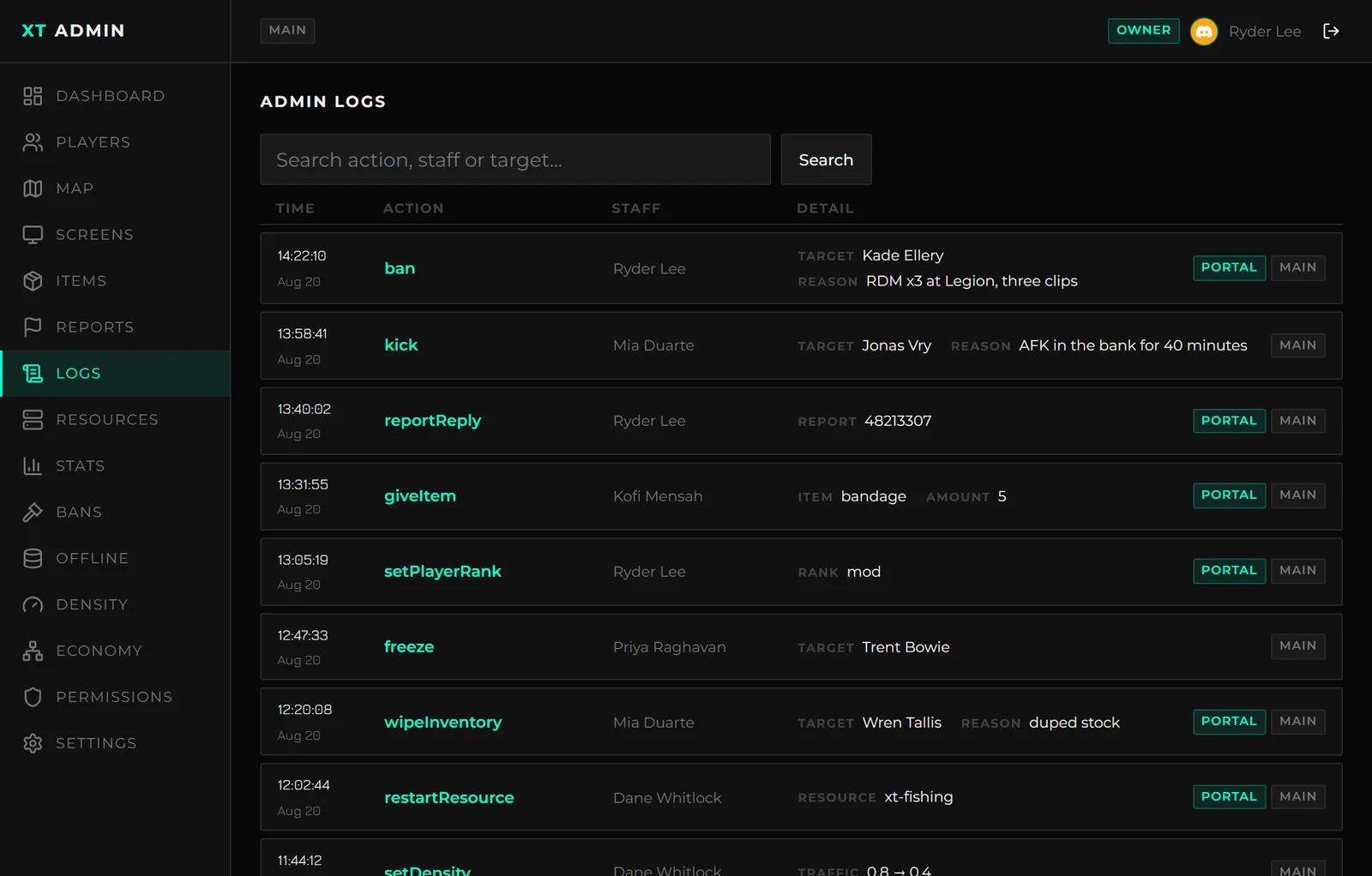This screenshot has width=1372, height=876.
Task: Click PORTAL badge on reportReply row
Action: [1229, 421]
